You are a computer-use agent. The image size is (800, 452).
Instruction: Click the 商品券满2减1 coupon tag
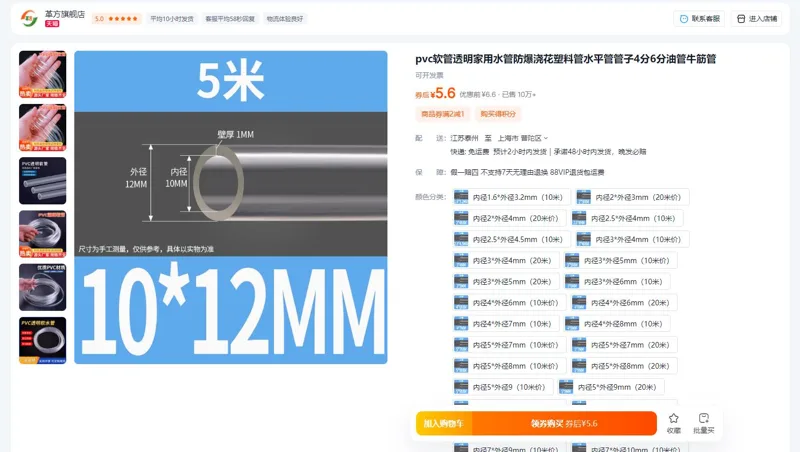tap(442, 114)
